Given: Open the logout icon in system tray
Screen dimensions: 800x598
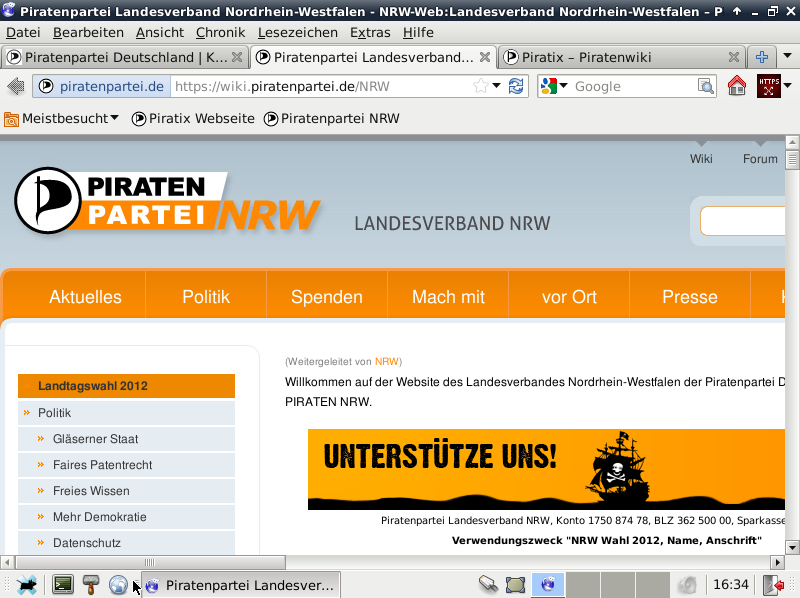Looking at the screenshot, I should pos(775,585).
